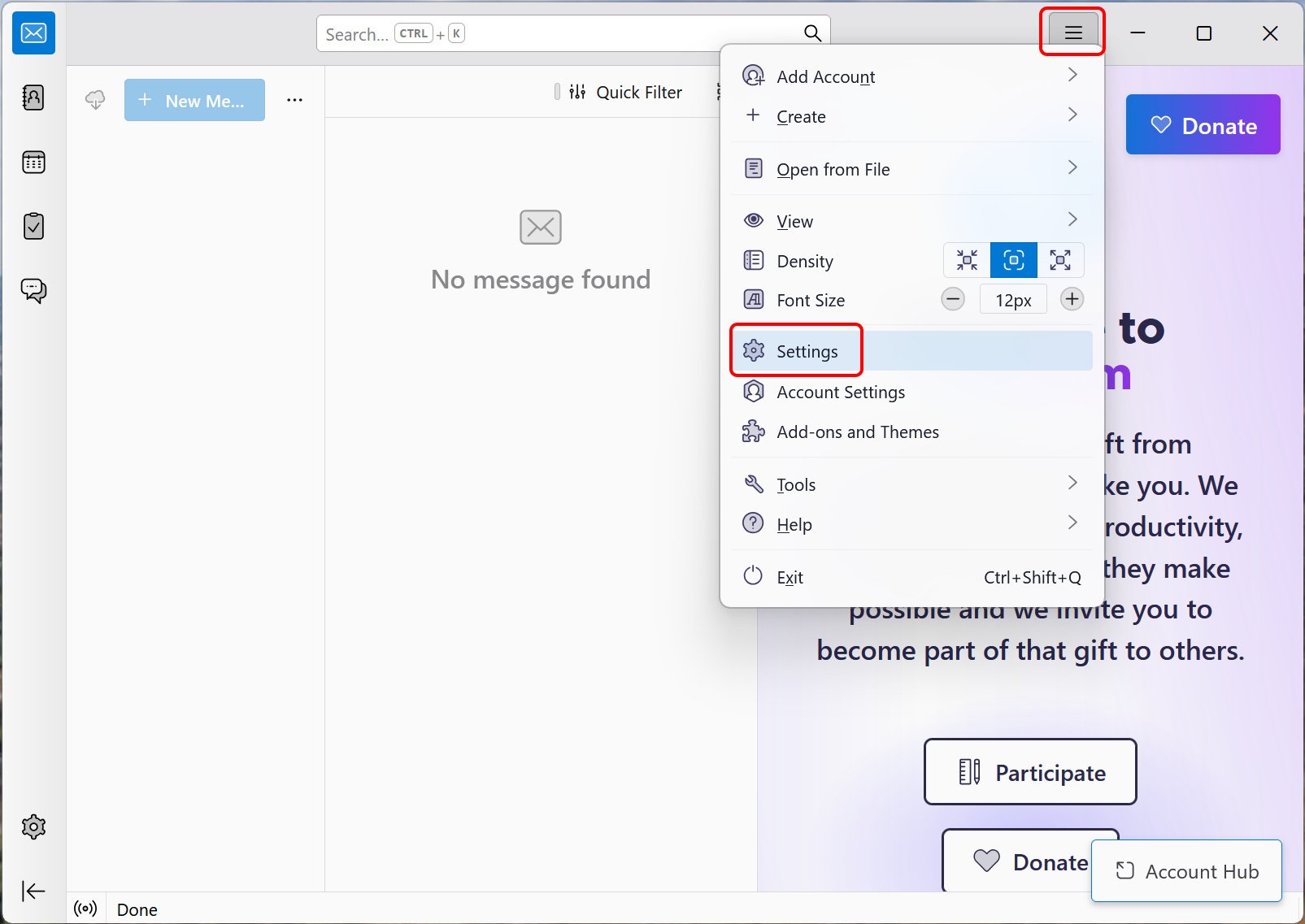This screenshot has height=924, width=1305.
Task: Open the Tasks space icon
Action: pos(33,226)
